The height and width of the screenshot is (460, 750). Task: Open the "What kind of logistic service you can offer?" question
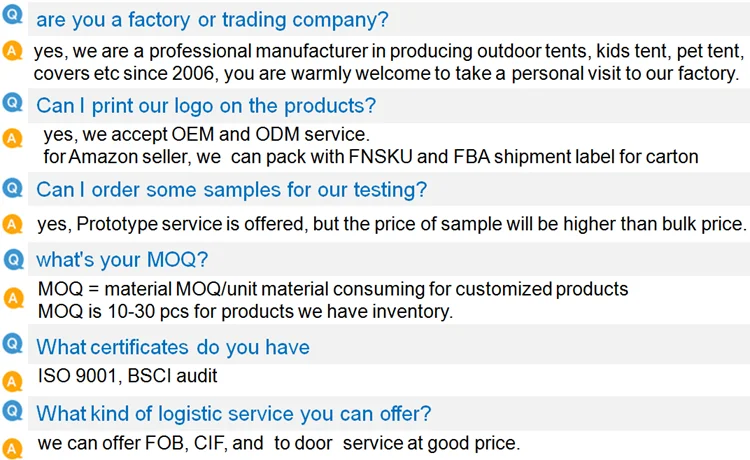[234, 413]
